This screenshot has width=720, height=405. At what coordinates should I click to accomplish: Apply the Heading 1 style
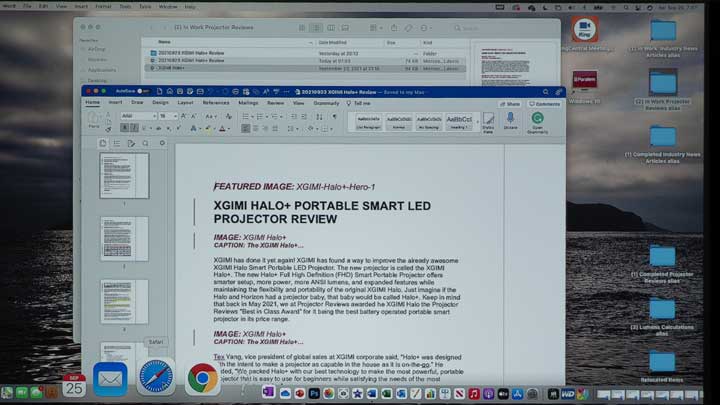(x=459, y=122)
